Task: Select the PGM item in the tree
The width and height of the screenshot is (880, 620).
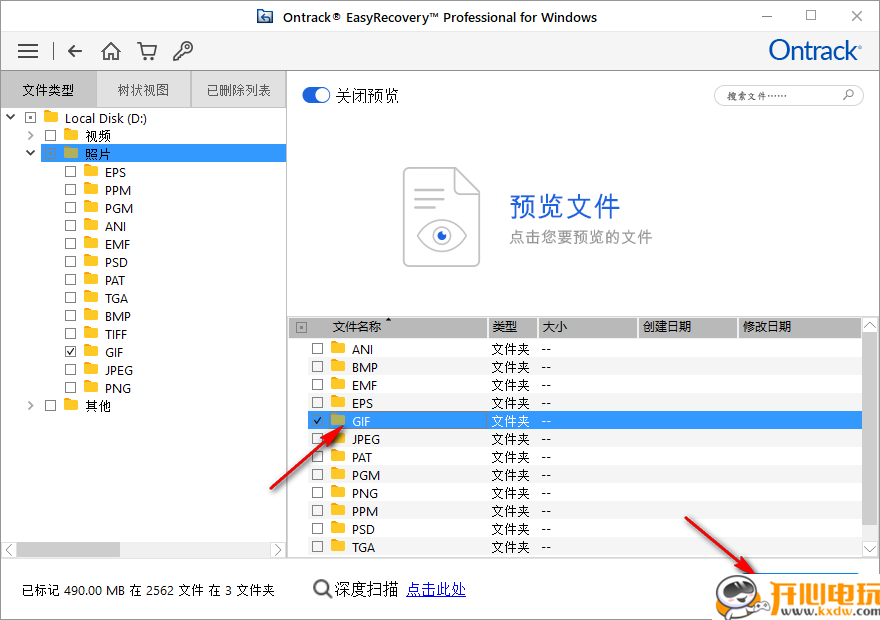Action: click(119, 209)
